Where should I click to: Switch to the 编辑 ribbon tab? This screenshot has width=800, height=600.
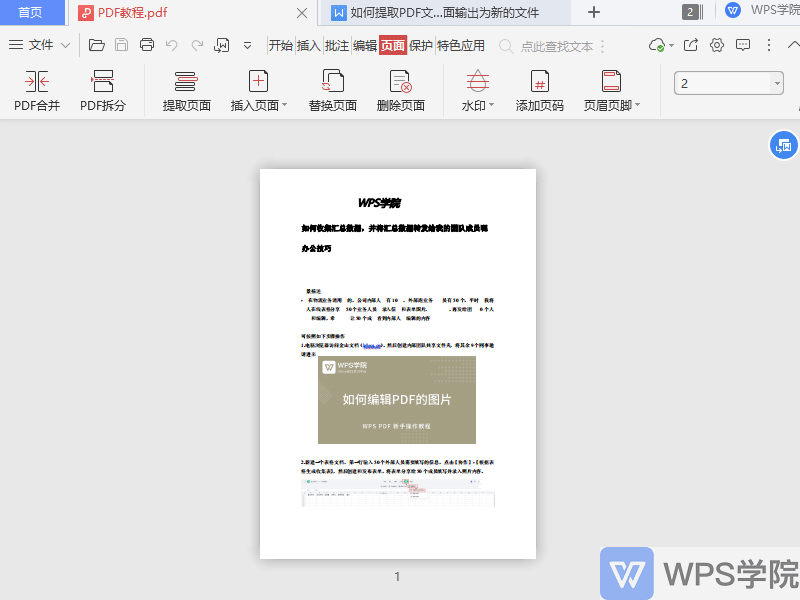point(365,45)
